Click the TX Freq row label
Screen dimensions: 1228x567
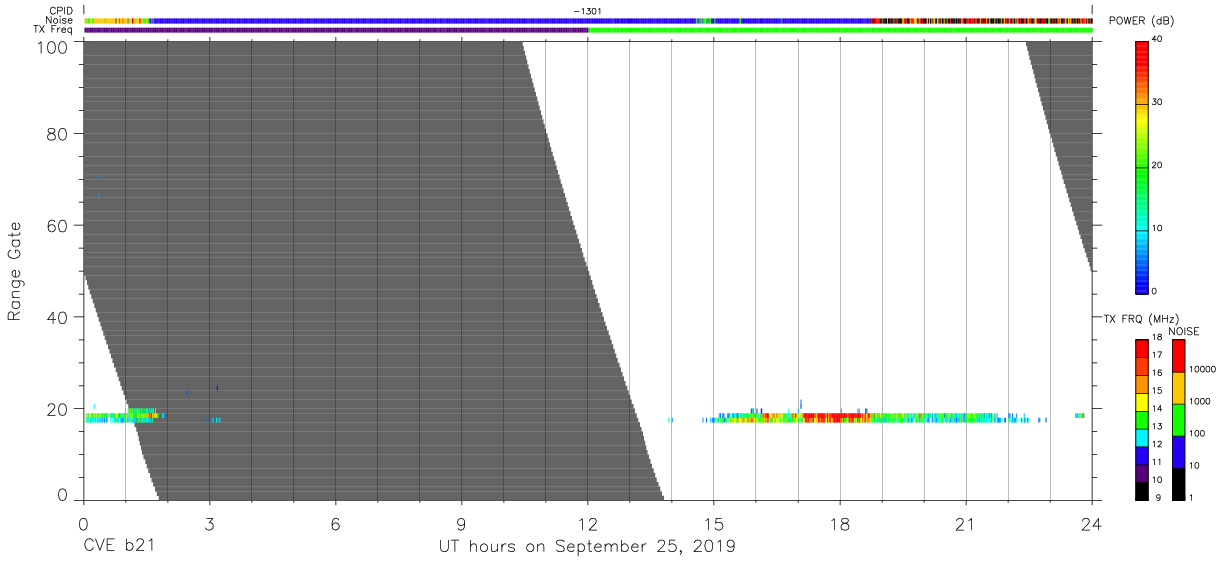(55, 29)
